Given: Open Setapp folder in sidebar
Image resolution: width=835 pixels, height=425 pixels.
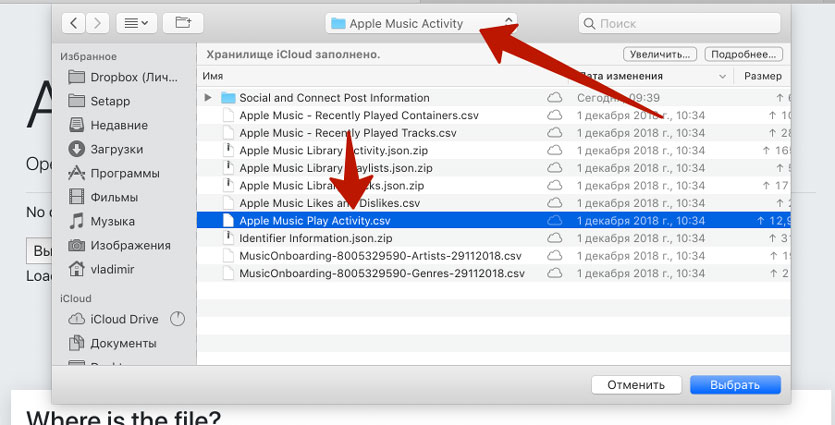Looking at the screenshot, I should [100, 101].
